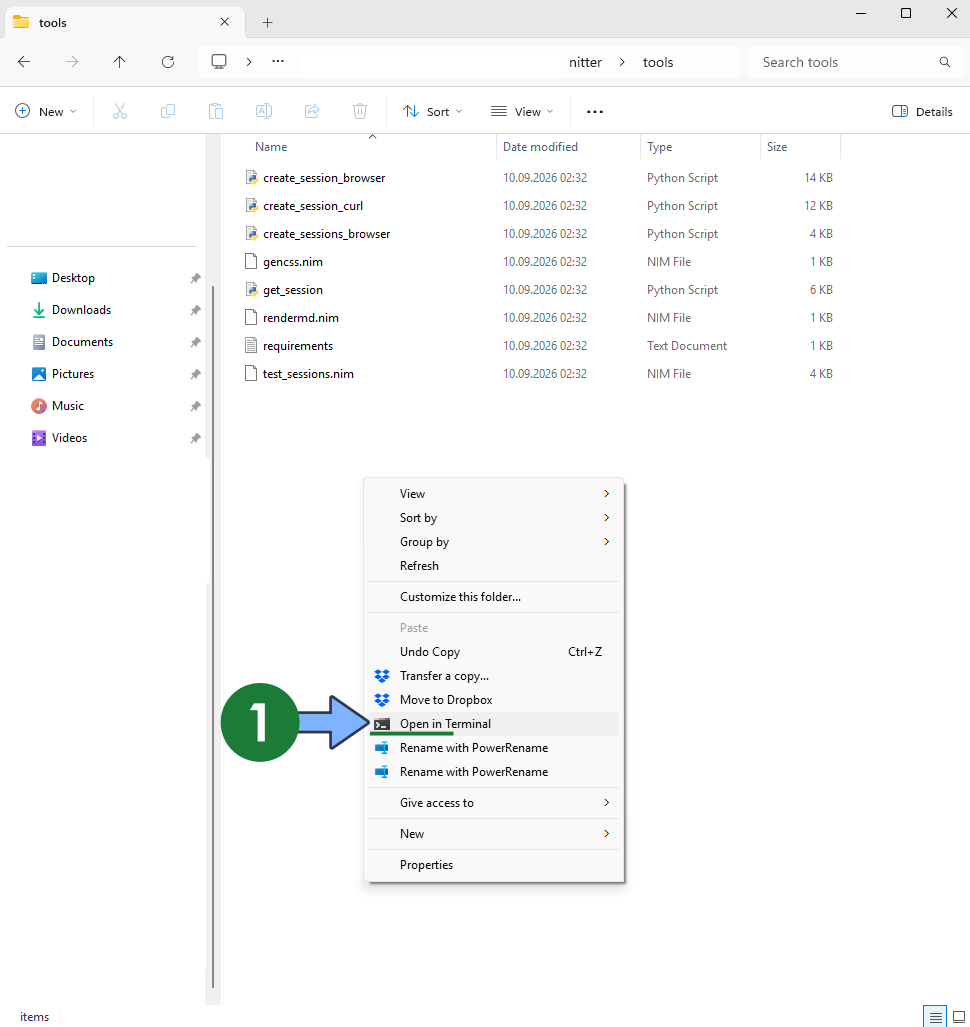The image size is (970, 1027).
Task: Click the This PC monitor icon in address bar
Action: click(x=219, y=62)
